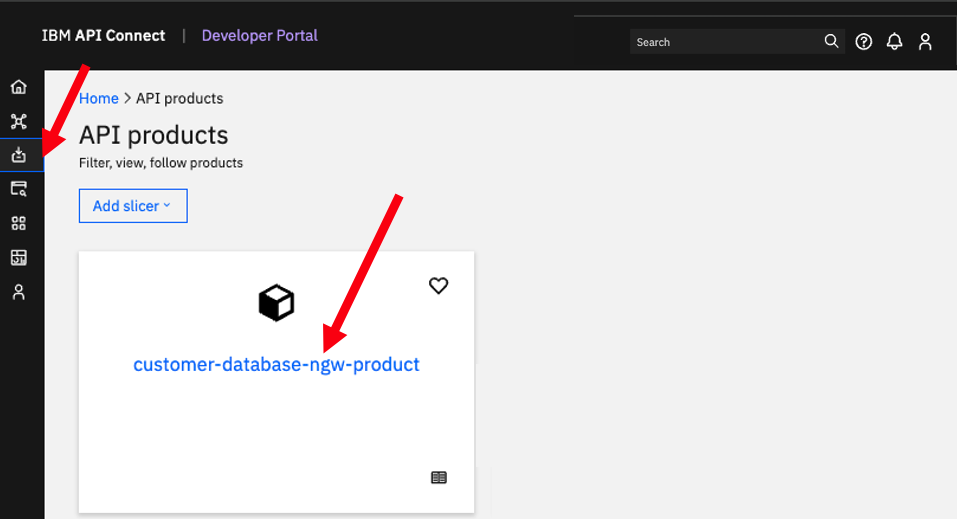959x519 pixels.
Task: Open the catalog search sidebar icon
Action: [x=18, y=189]
